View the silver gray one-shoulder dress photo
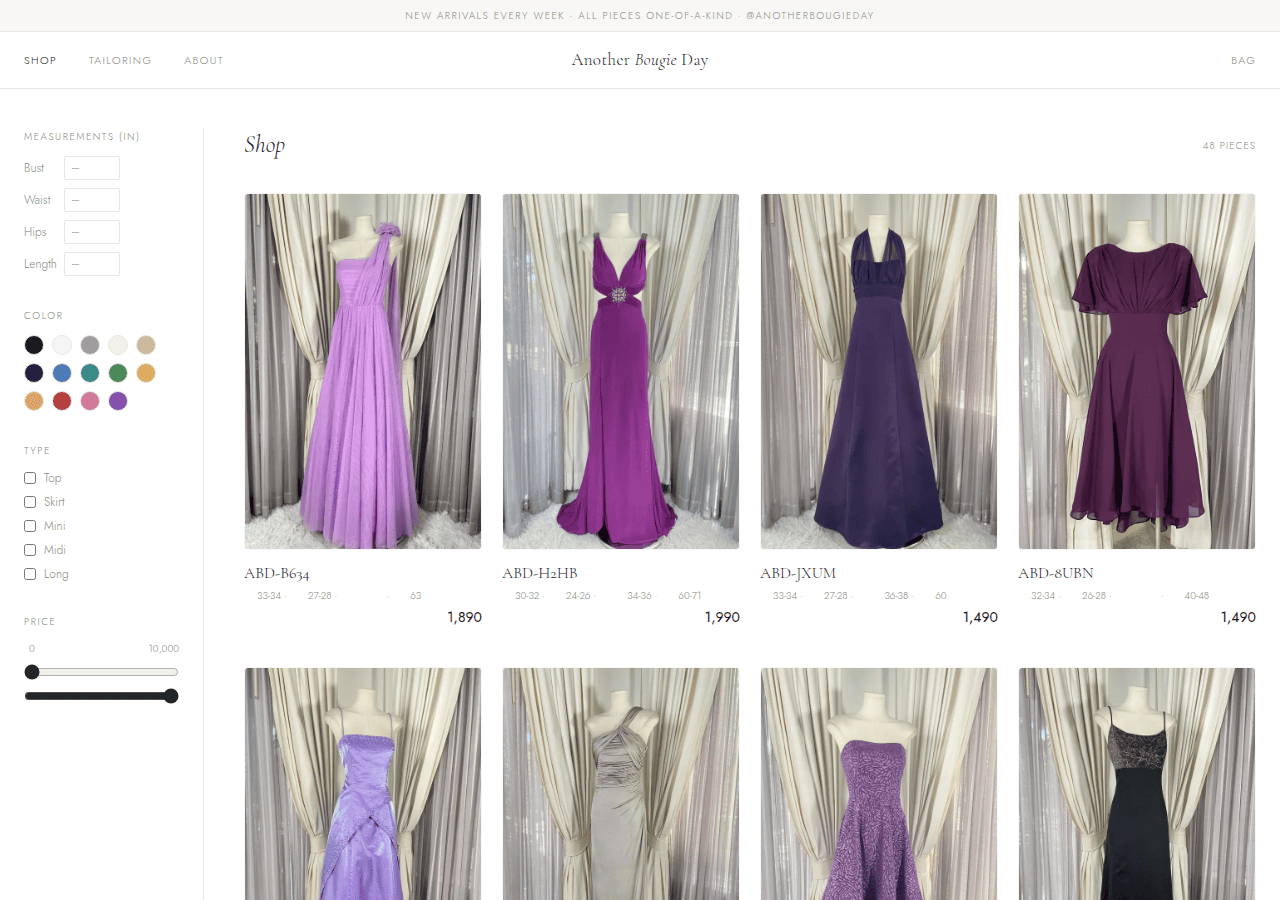This screenshot has width=1280, height=900. click(x=621, y=784)
